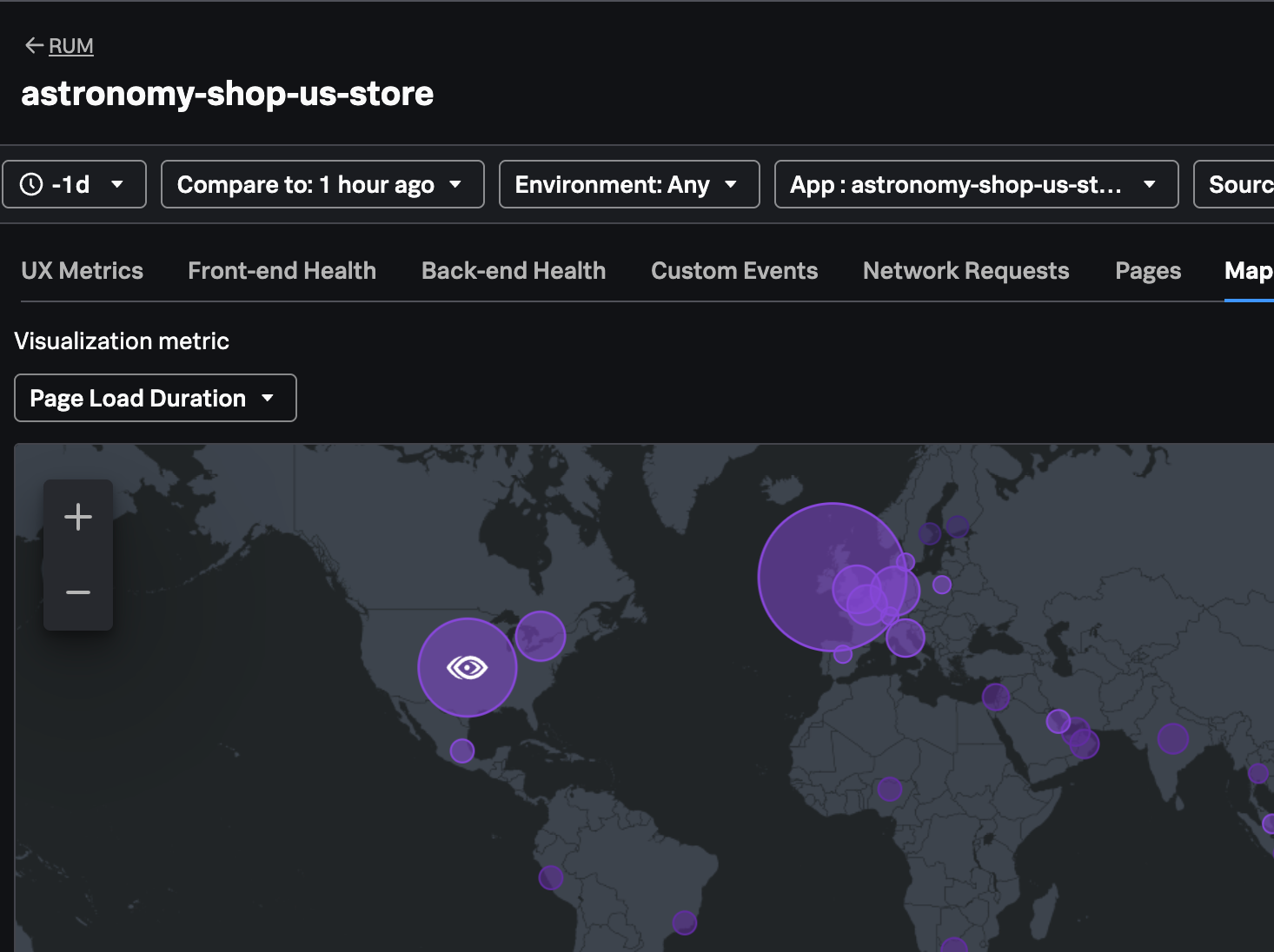Open the Pages tab
1274x952 pixels.
pyautogui.click(x=1147, y=270)
